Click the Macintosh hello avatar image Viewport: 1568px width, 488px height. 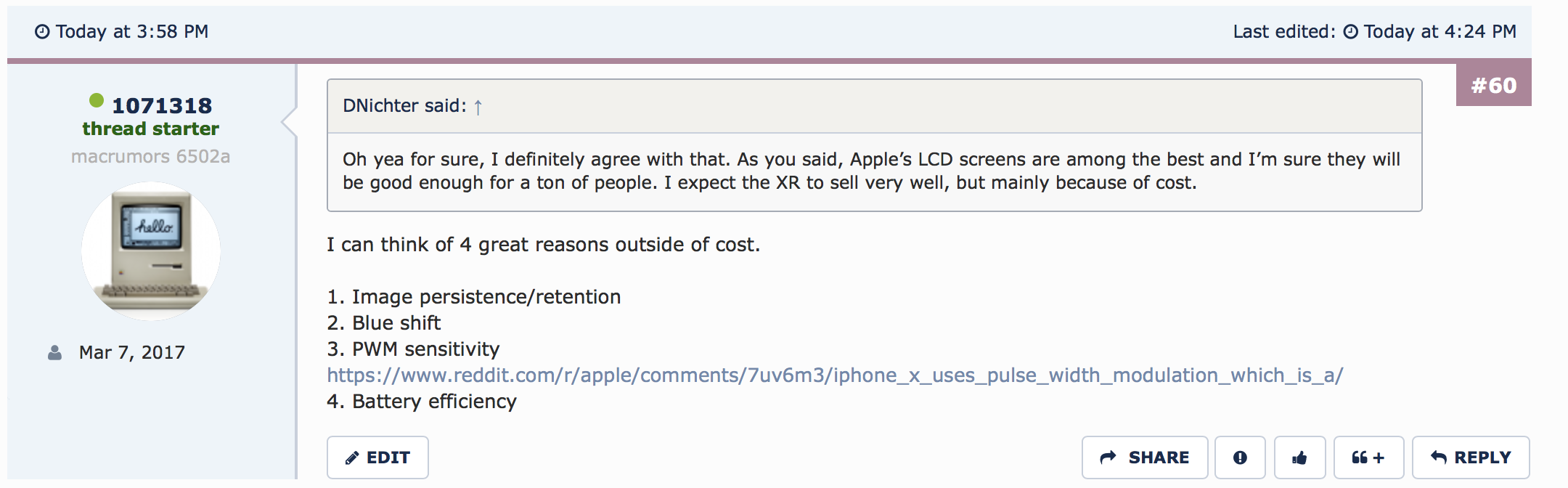click(151, 251)
